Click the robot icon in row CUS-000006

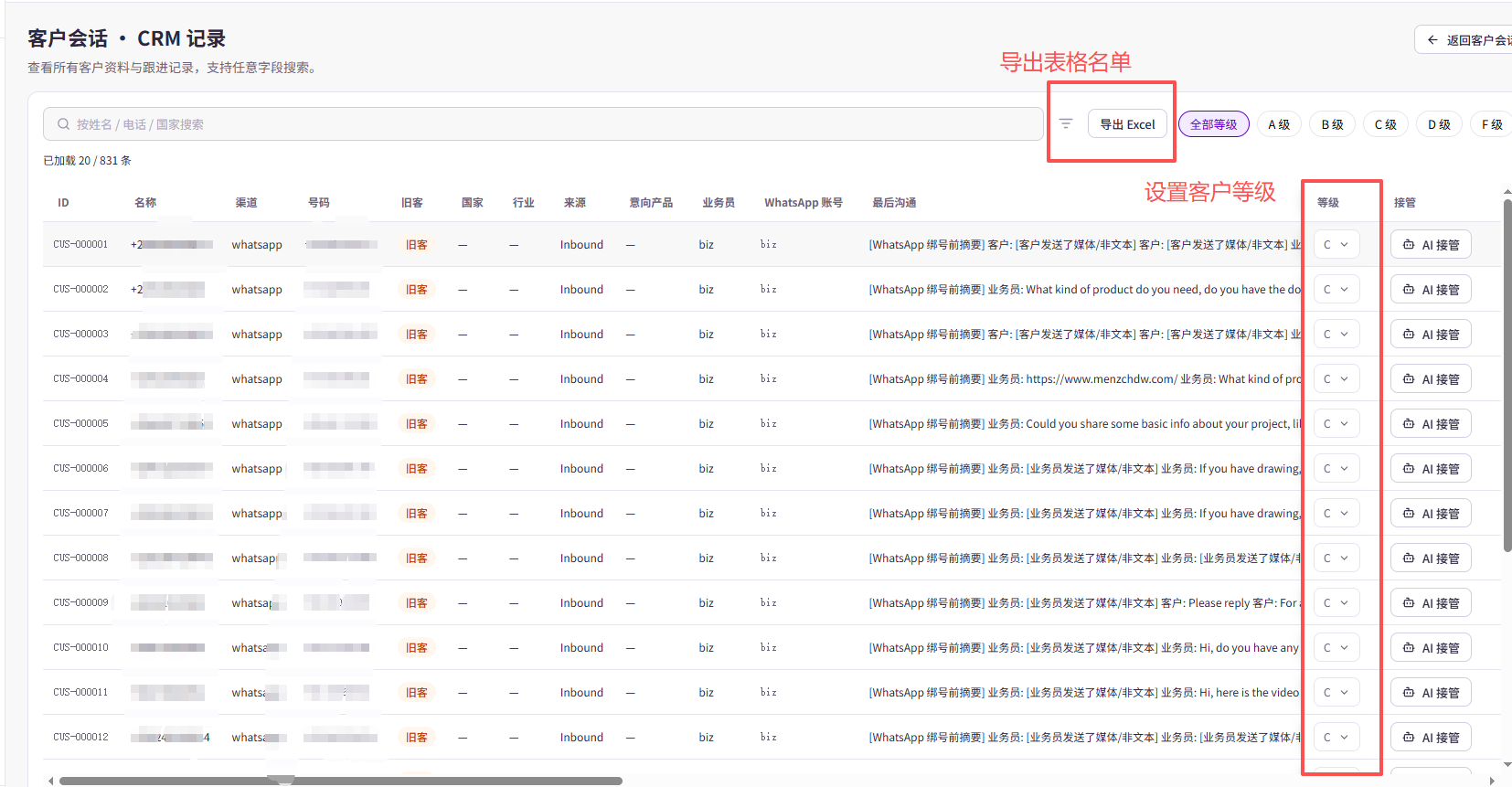tap(1409, 469)
